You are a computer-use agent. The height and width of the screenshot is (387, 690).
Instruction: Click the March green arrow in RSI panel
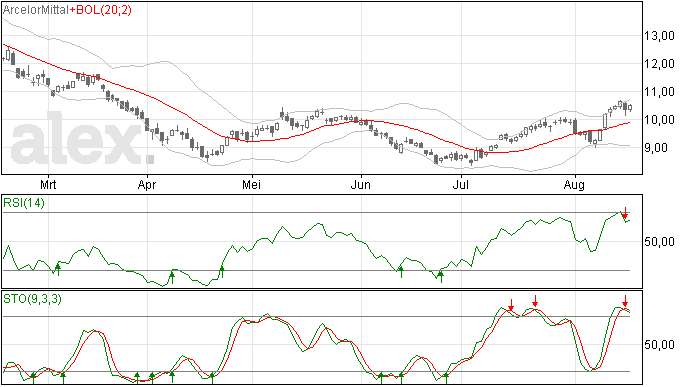(x=58, y=269)
